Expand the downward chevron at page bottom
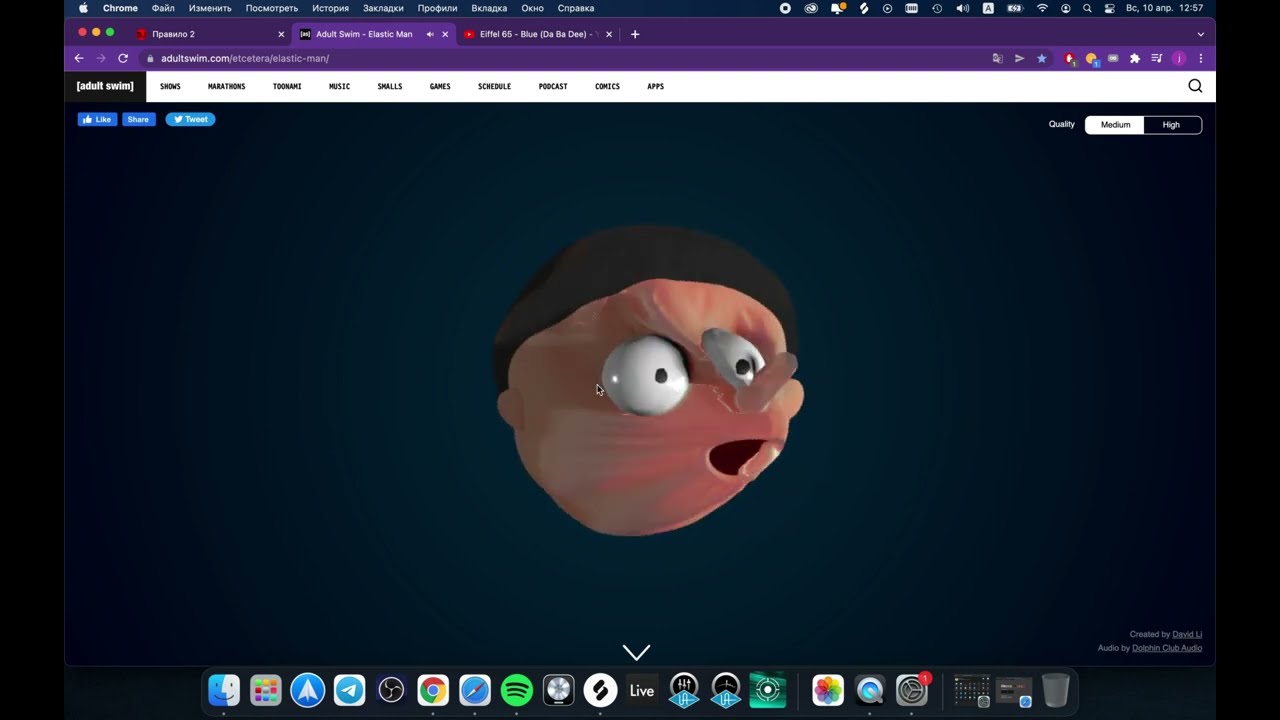Screen dimensions: 1280x720 pos(636,652)
